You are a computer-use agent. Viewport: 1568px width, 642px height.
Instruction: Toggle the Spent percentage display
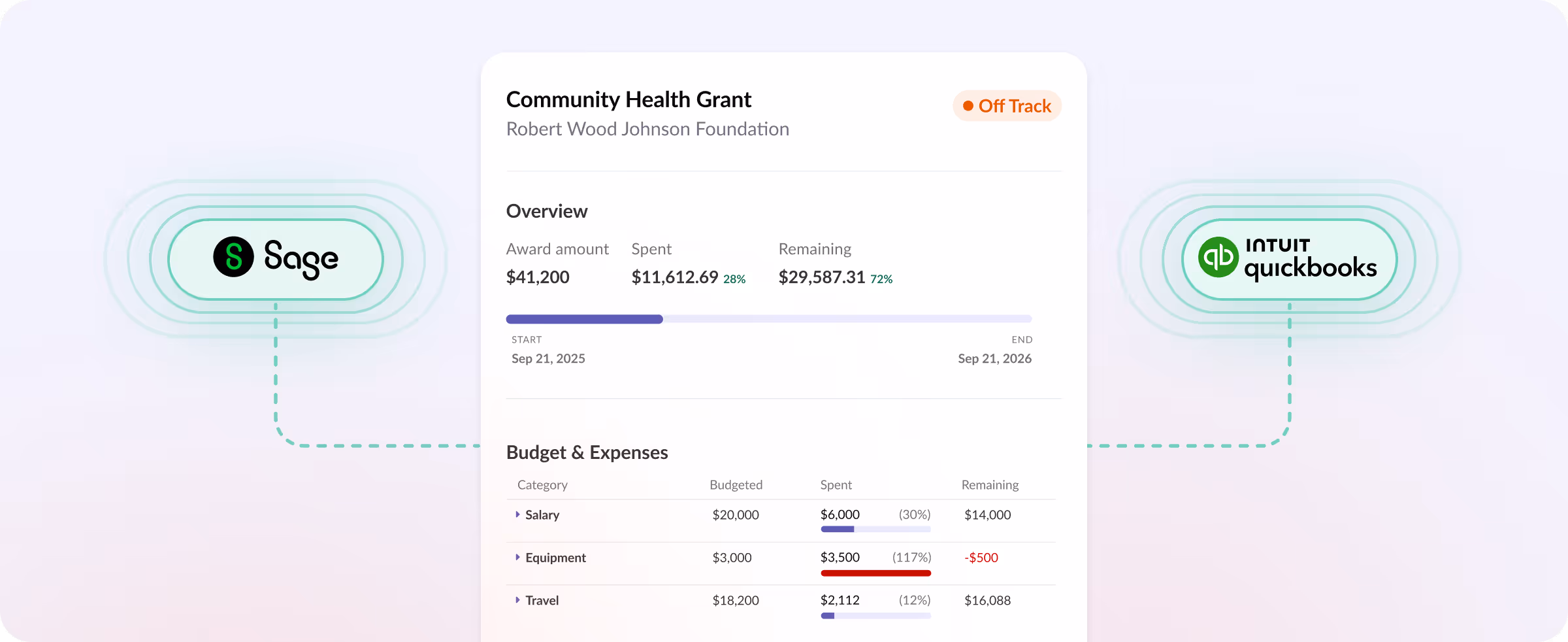click(734, 279)
